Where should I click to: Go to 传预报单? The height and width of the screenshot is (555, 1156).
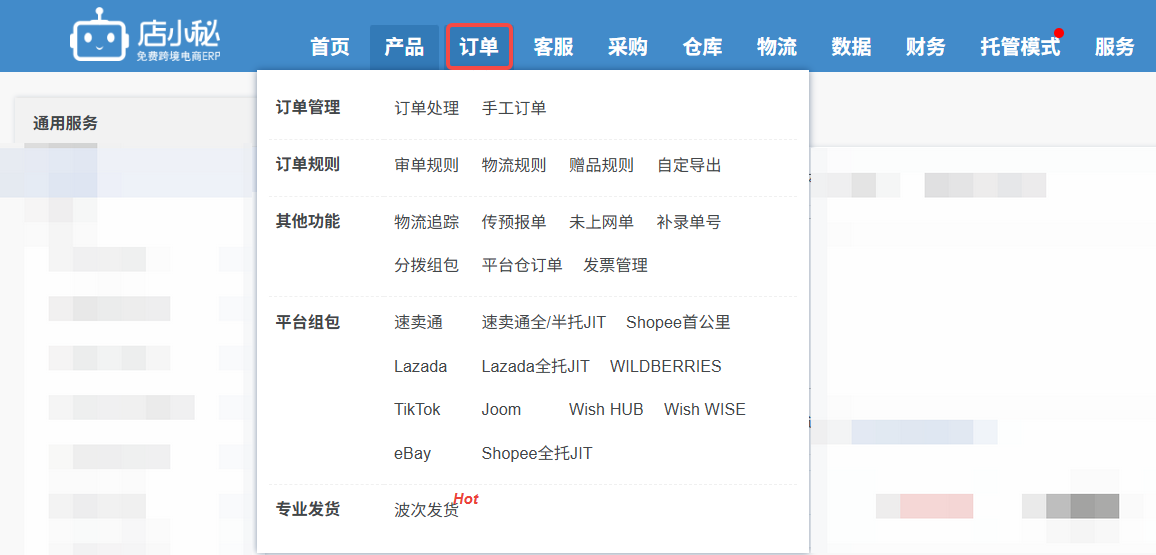pyautogui.click(x=514, y=222)
